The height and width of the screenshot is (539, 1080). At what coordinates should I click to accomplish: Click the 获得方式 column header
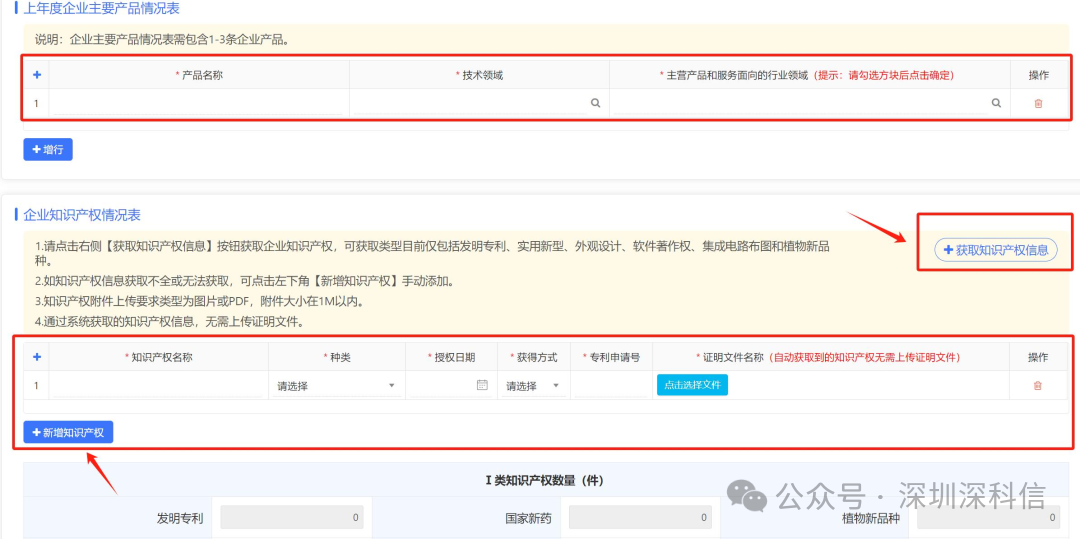[533, 357]
